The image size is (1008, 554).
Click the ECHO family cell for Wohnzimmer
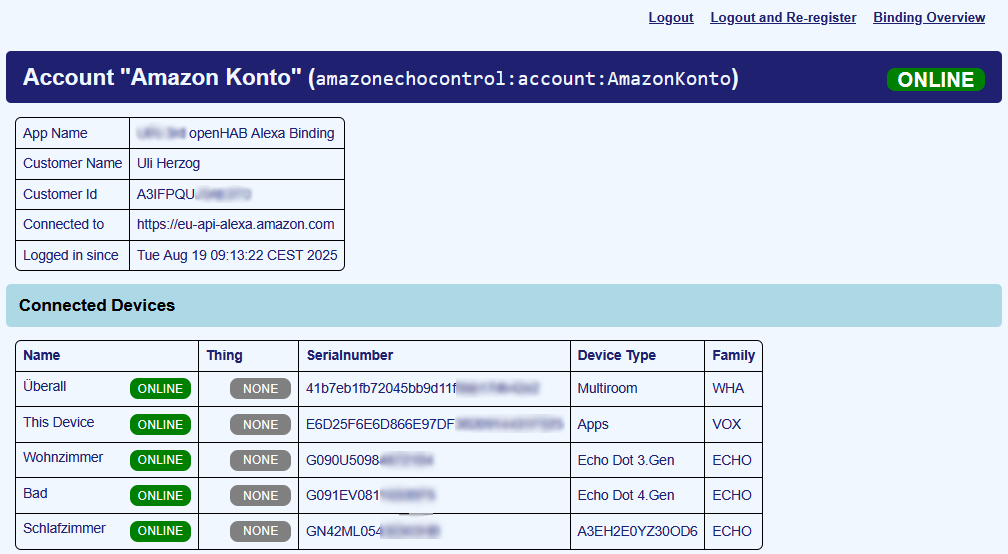tap(732, 460)
